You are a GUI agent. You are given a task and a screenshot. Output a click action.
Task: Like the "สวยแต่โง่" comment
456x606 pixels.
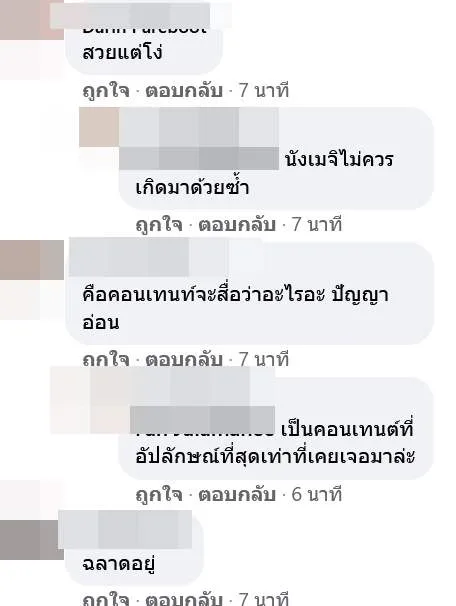[x=106, y=90]
